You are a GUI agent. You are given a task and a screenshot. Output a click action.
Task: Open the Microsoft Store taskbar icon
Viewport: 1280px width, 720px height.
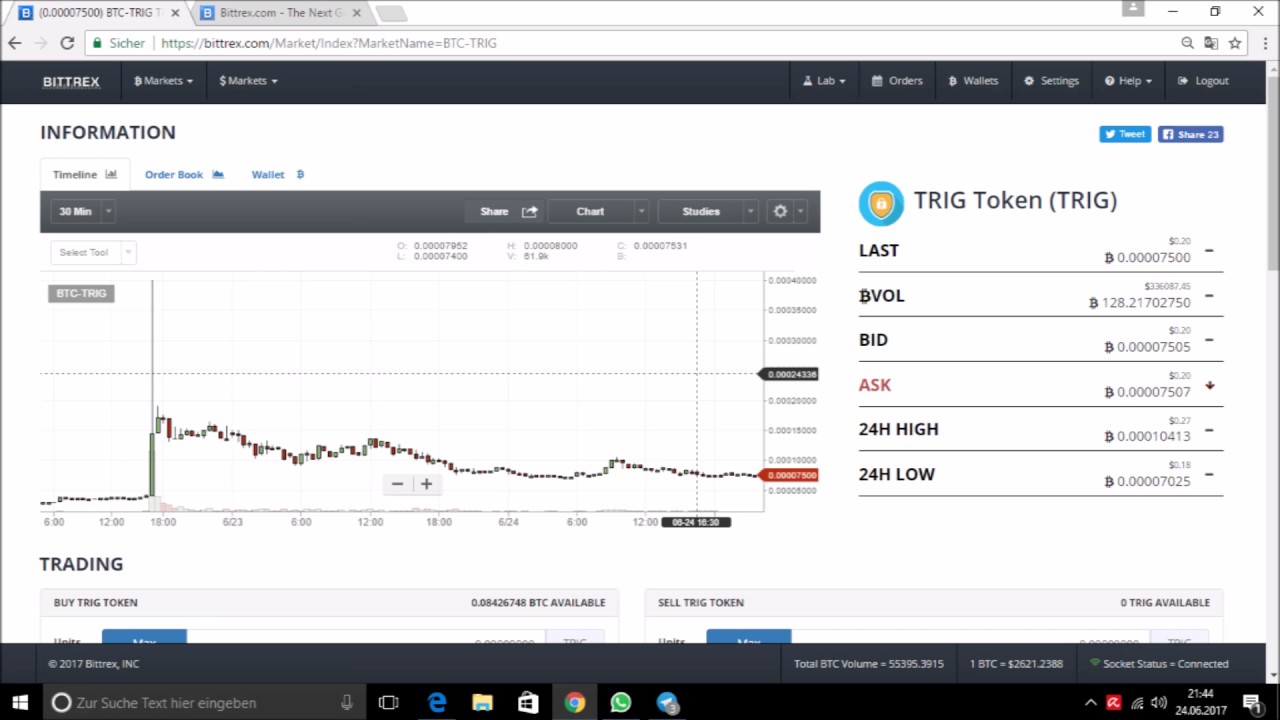528,702
